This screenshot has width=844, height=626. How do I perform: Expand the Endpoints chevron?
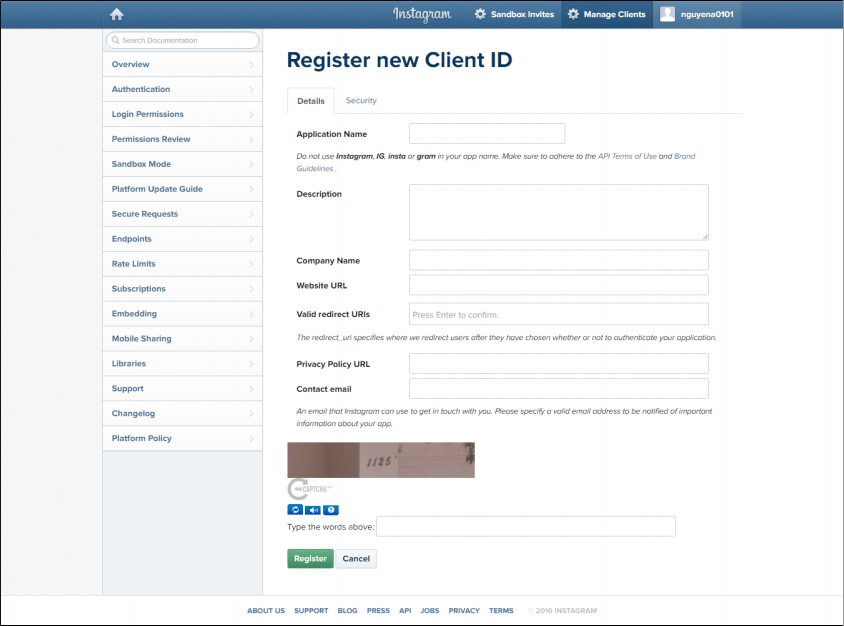(251, 239)
